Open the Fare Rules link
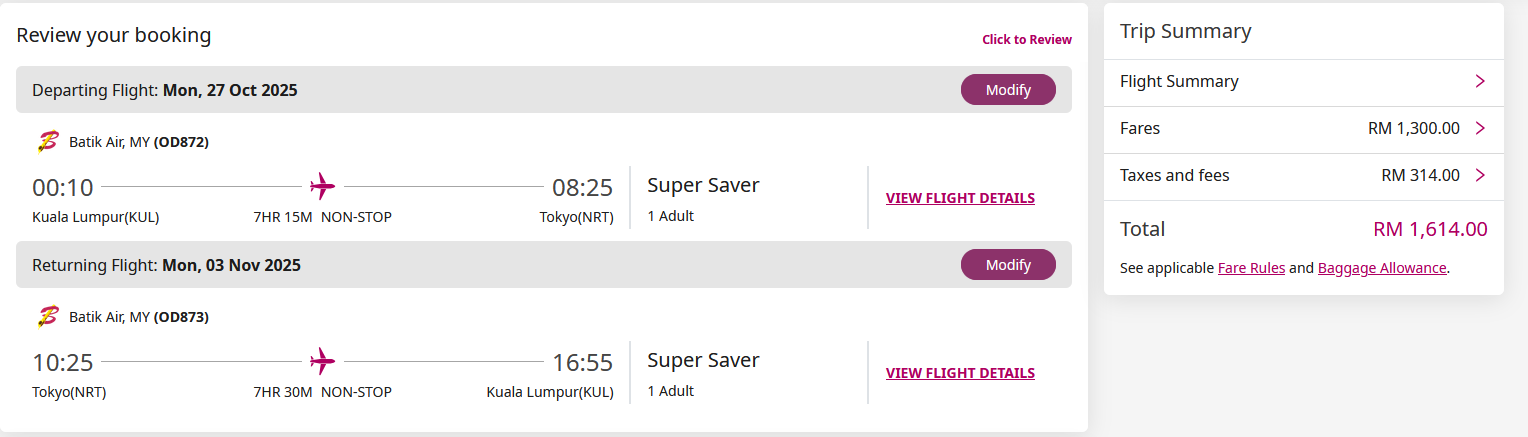Image resolution: width=1528 pixels, height=437 pixels. point(1251,268)
